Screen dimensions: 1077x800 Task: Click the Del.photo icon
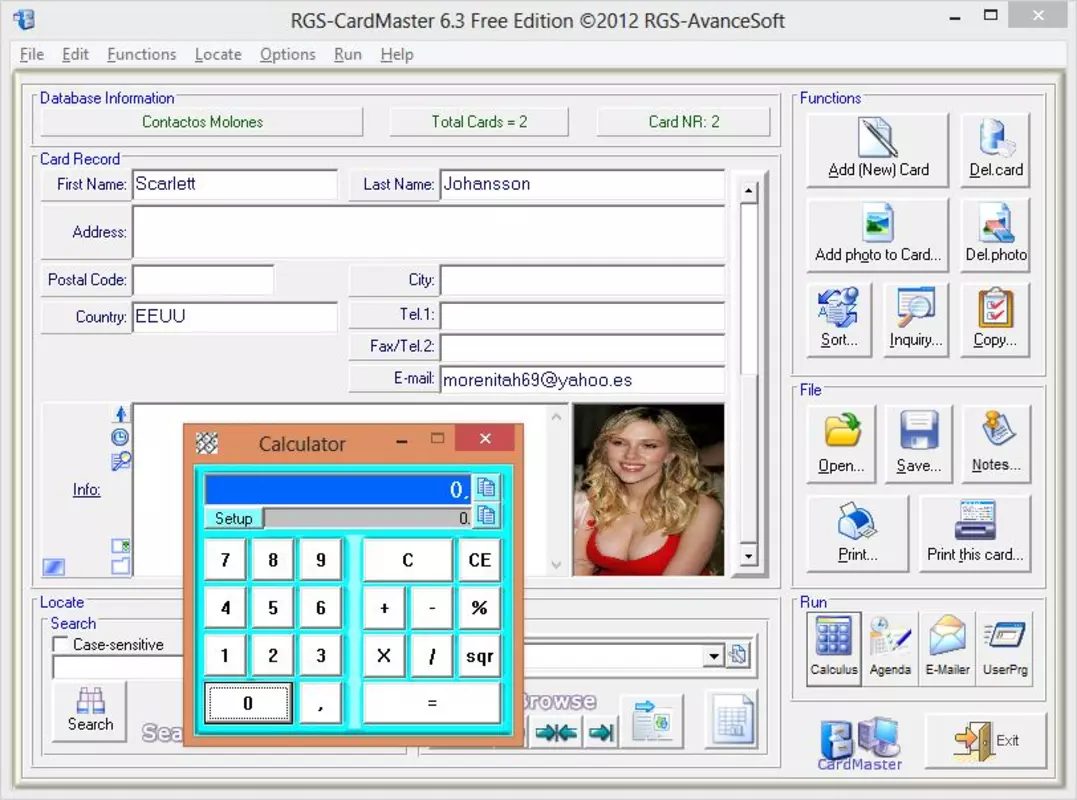click(996, 222)
